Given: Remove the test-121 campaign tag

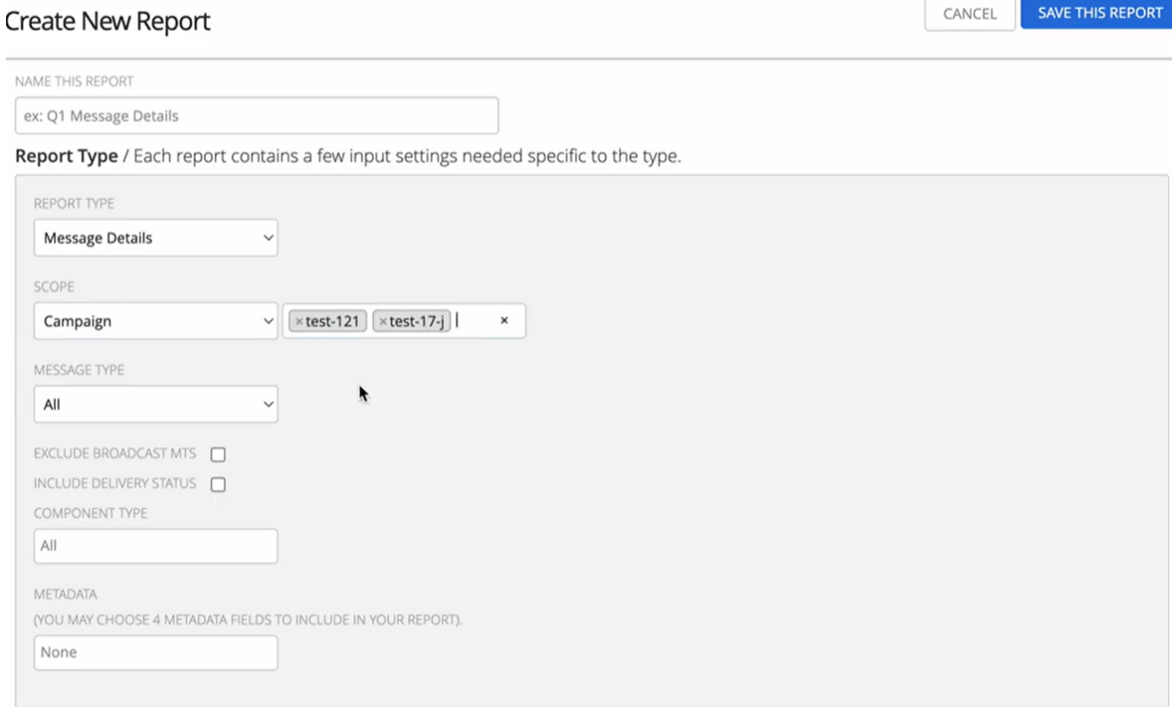Looking at the screenshot, I should (299, 321).
